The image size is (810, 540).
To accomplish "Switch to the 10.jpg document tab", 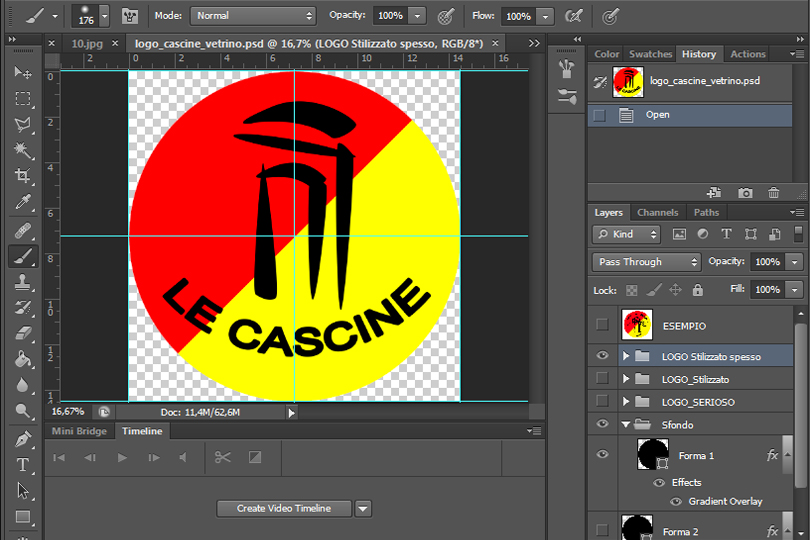I will click(87, 44).
